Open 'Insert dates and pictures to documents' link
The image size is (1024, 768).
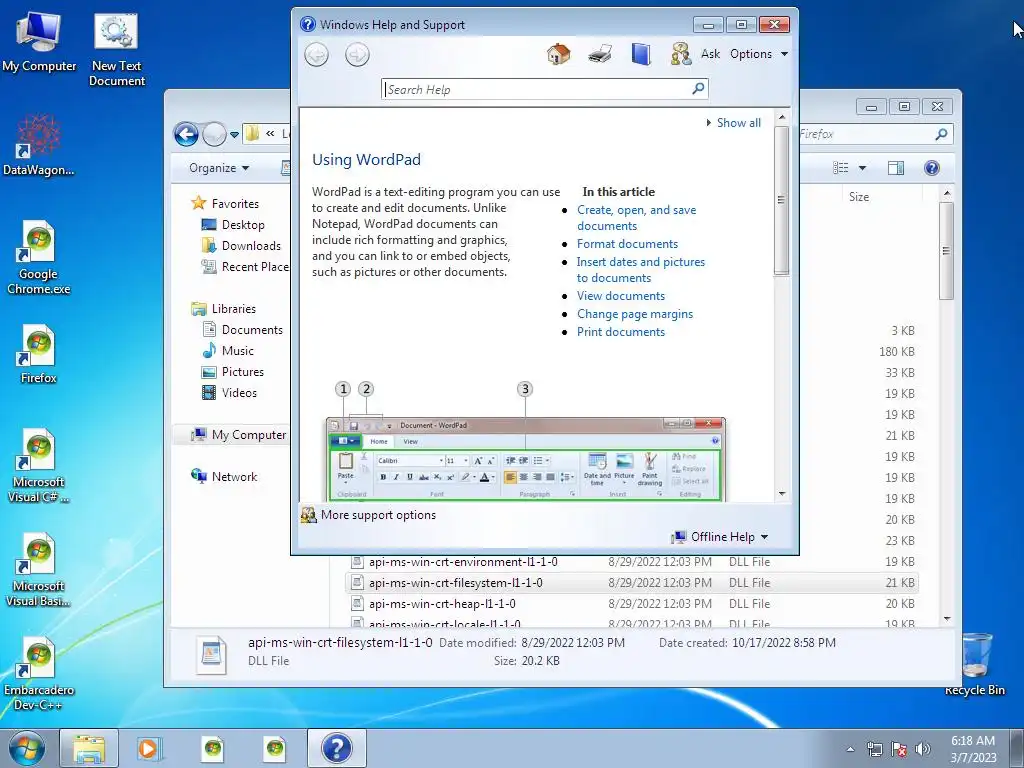click(641, 270)
